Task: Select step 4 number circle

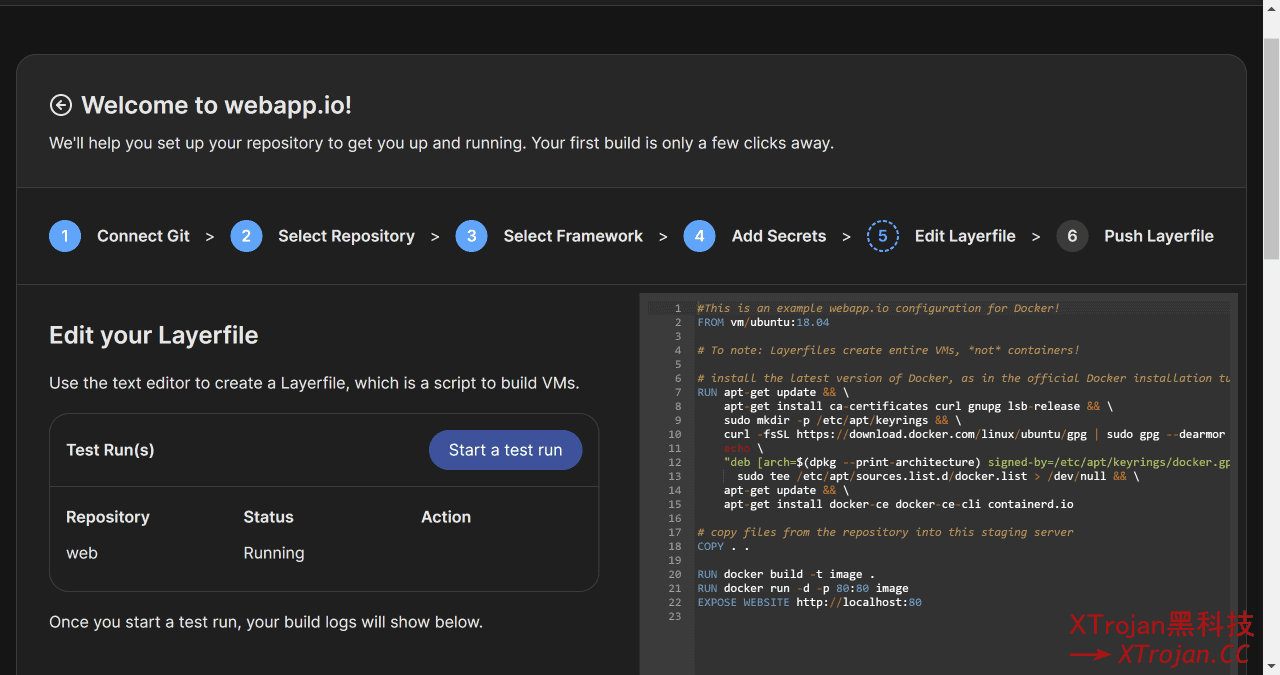Action: (x=699, y=236)
